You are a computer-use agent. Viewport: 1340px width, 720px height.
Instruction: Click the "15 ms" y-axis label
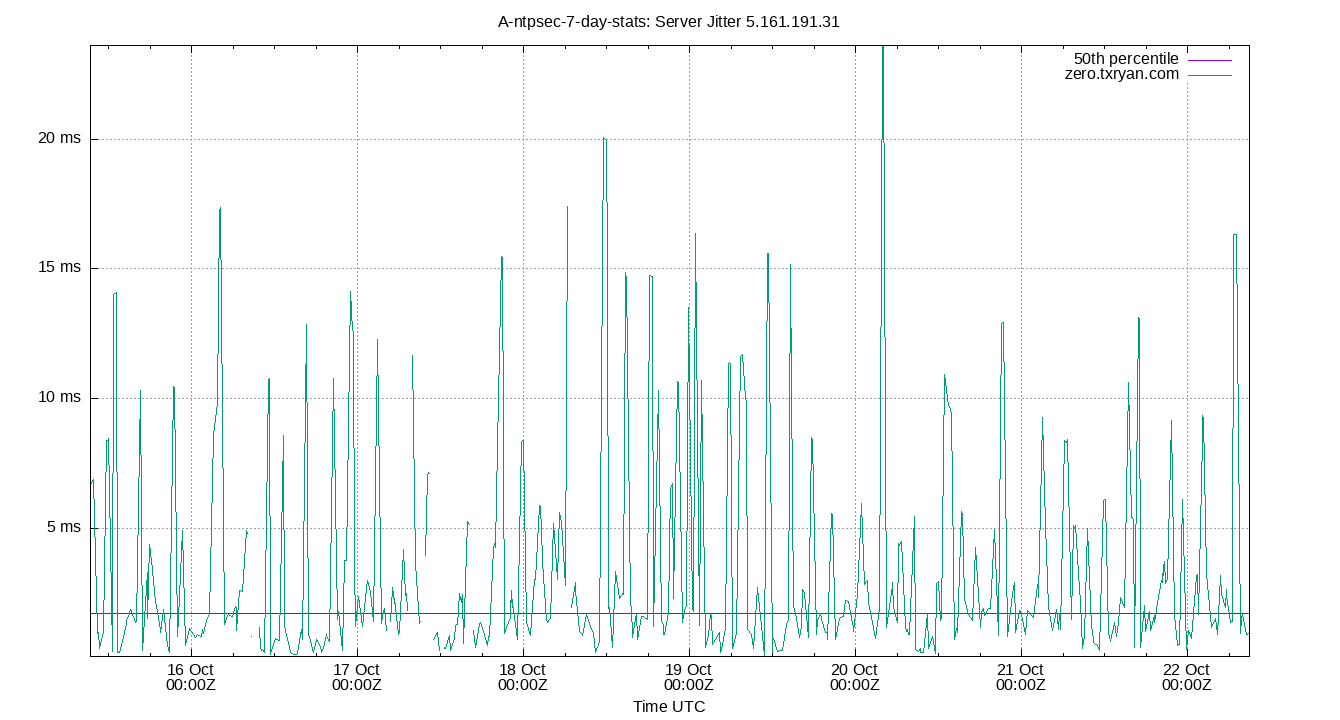coord(59,268)
